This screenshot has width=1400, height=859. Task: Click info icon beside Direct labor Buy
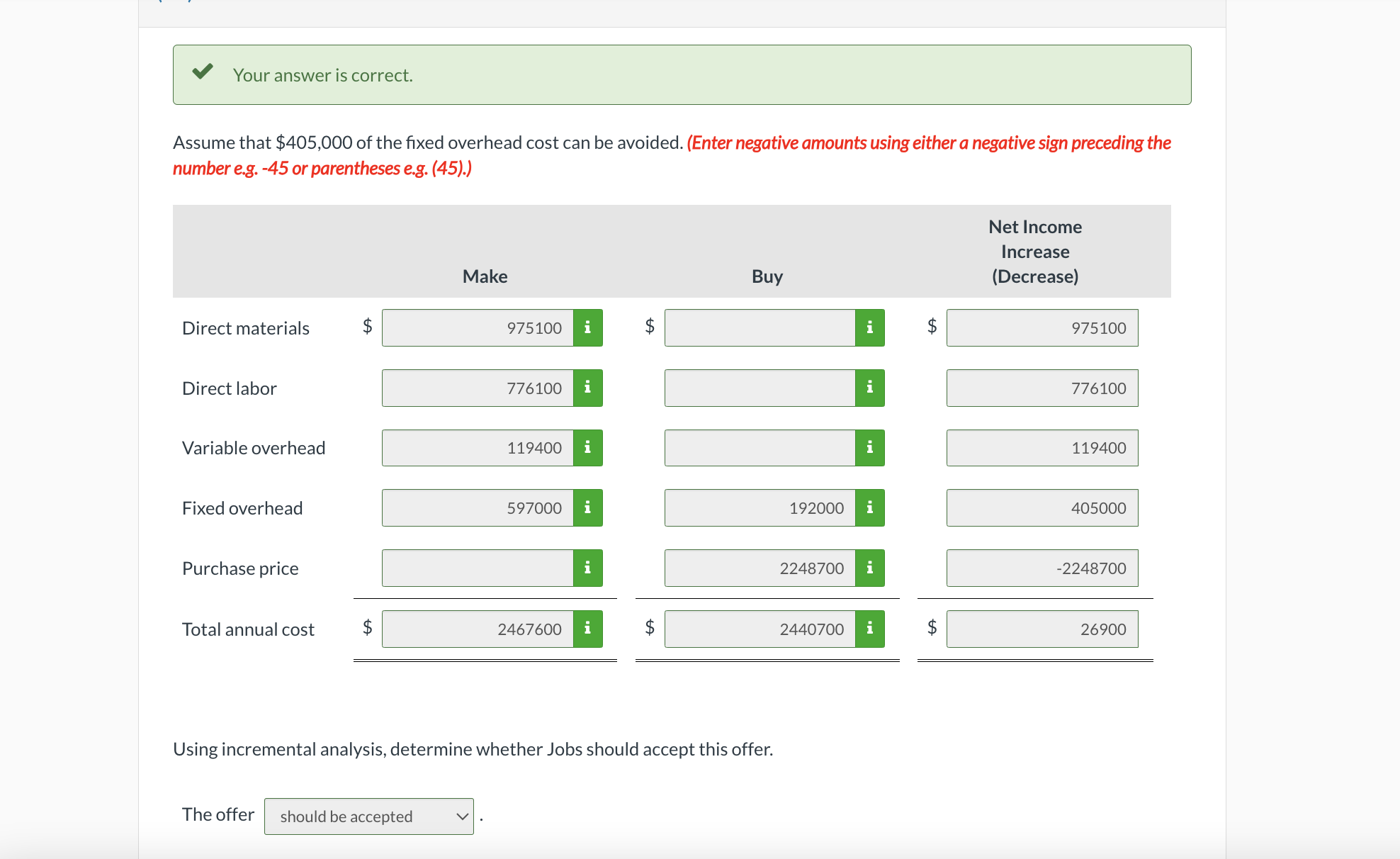869,388
